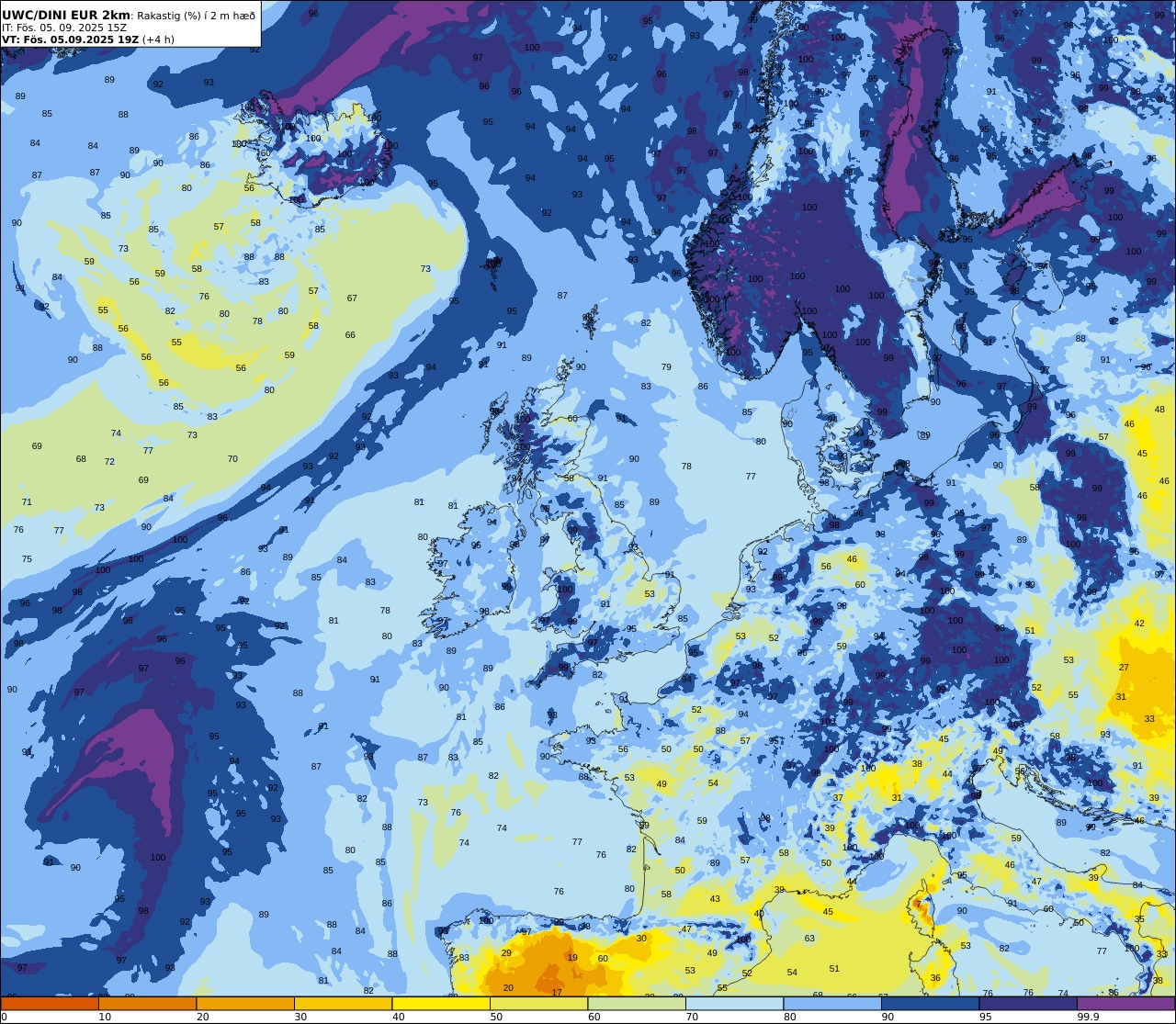Pick the 70–80 pale blue legend color
Viewport: 1176px width, 1024px height.
(x=735, y=1003)
